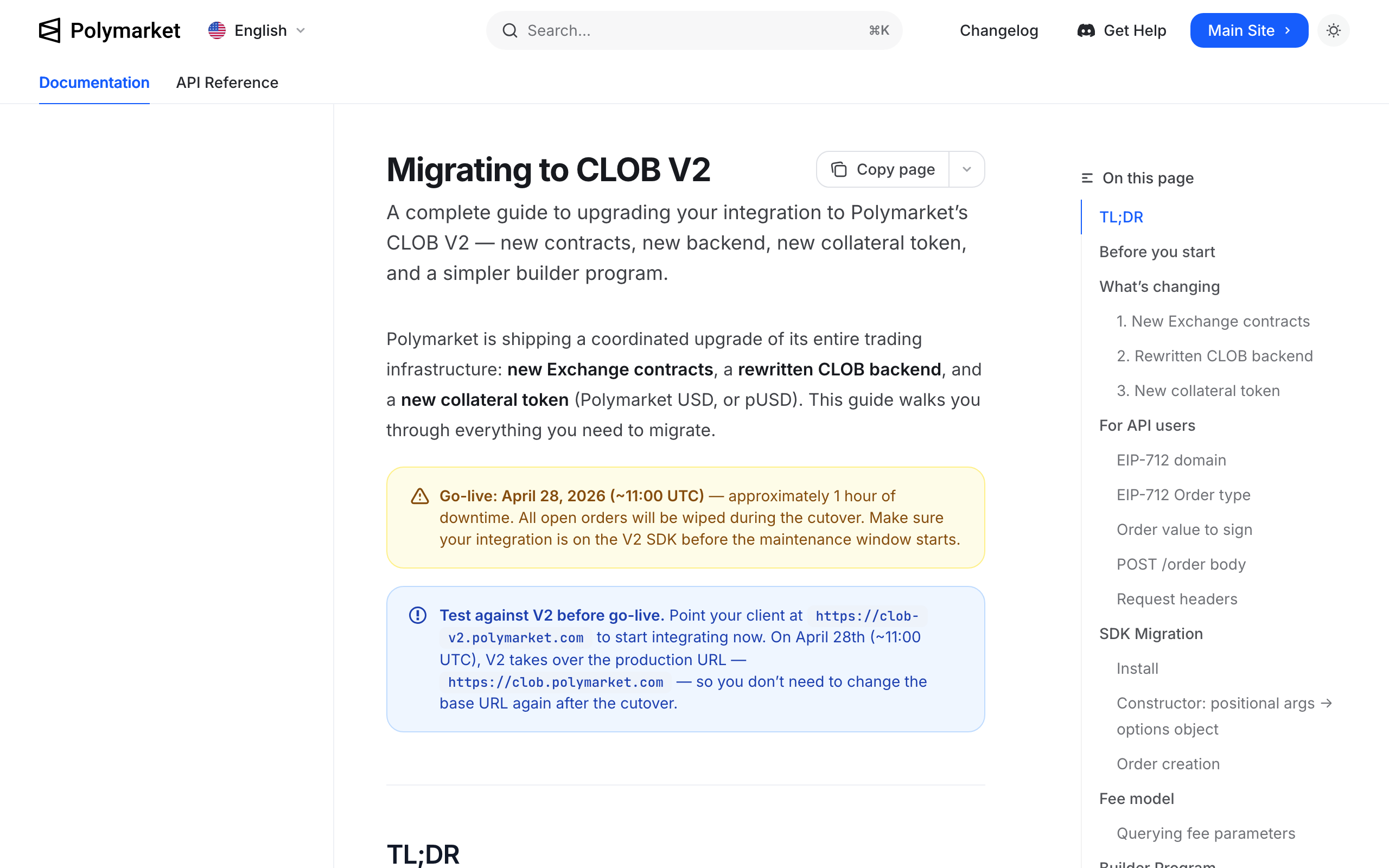This screenshot has height=868, width=1389.
Task: Select the Documentation tab
Action: (x=94, y=82)
